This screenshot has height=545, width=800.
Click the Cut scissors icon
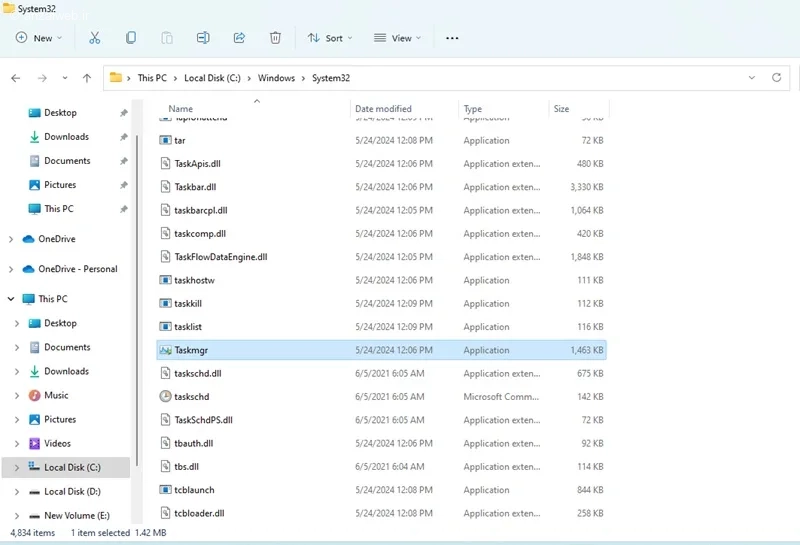coord(95,38)
